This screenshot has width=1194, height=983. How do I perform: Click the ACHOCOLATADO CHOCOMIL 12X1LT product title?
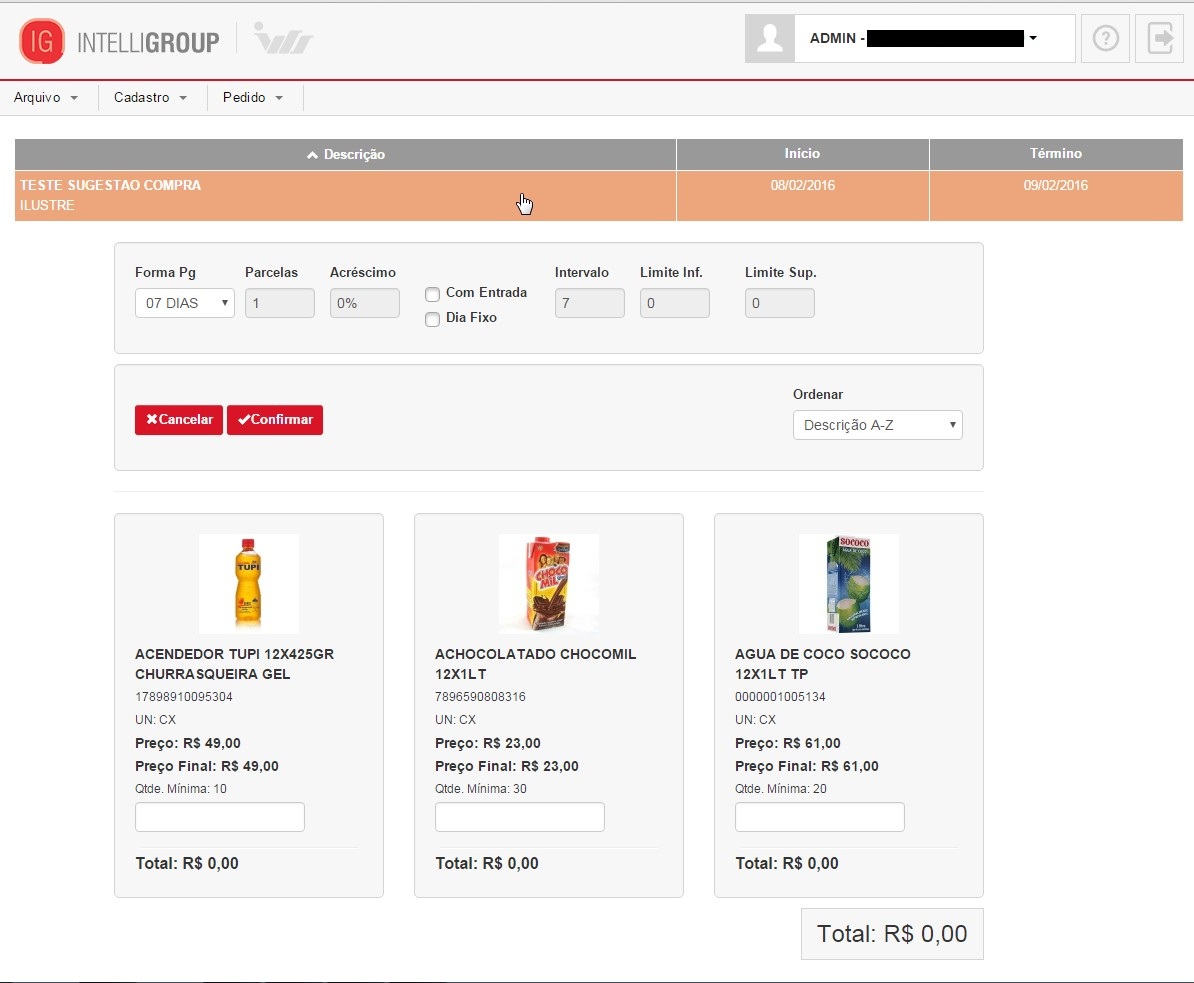tap(536, 664)
